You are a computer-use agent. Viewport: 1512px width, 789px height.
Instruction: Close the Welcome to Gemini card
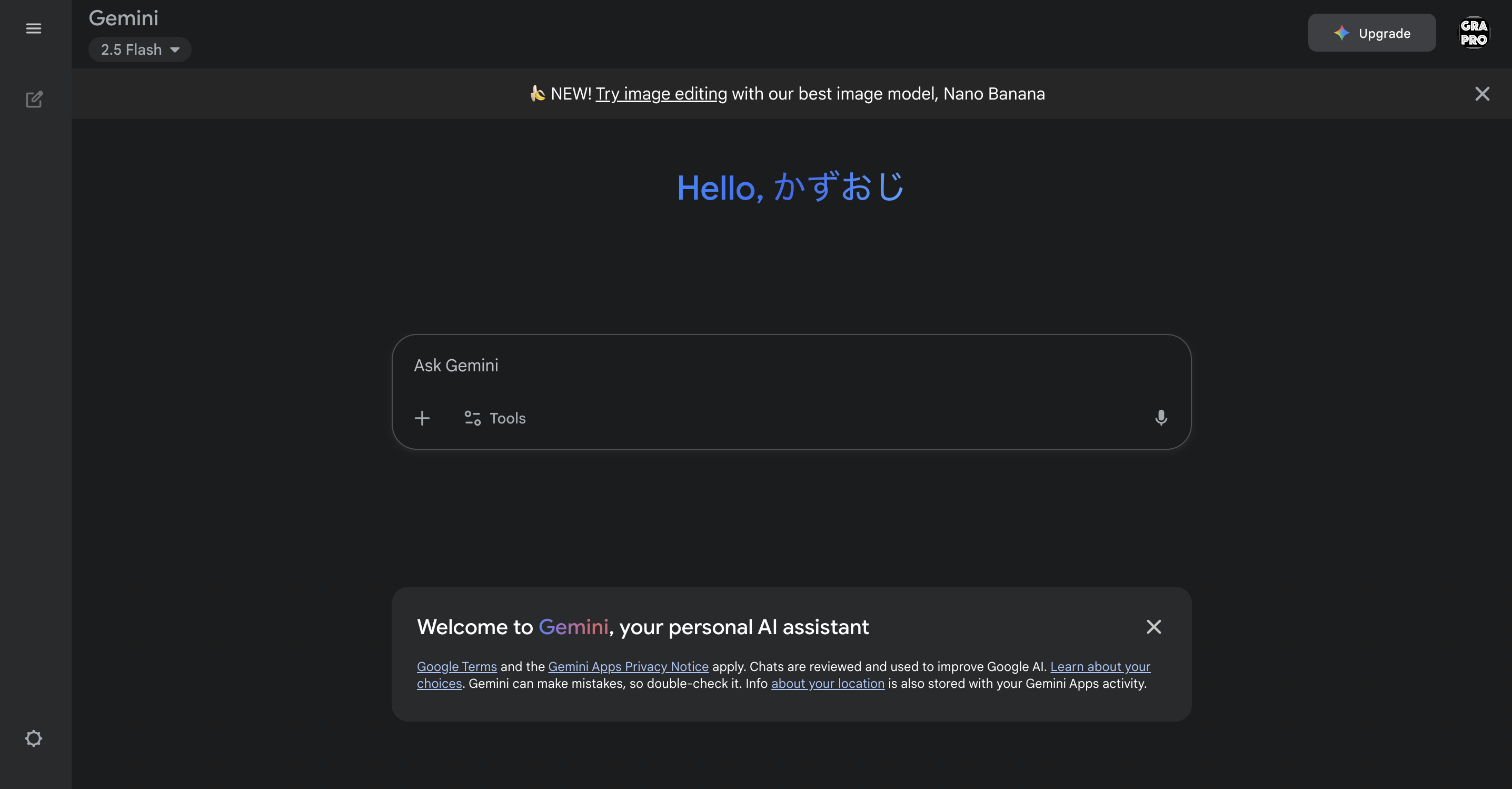[x=1153, y=627]
